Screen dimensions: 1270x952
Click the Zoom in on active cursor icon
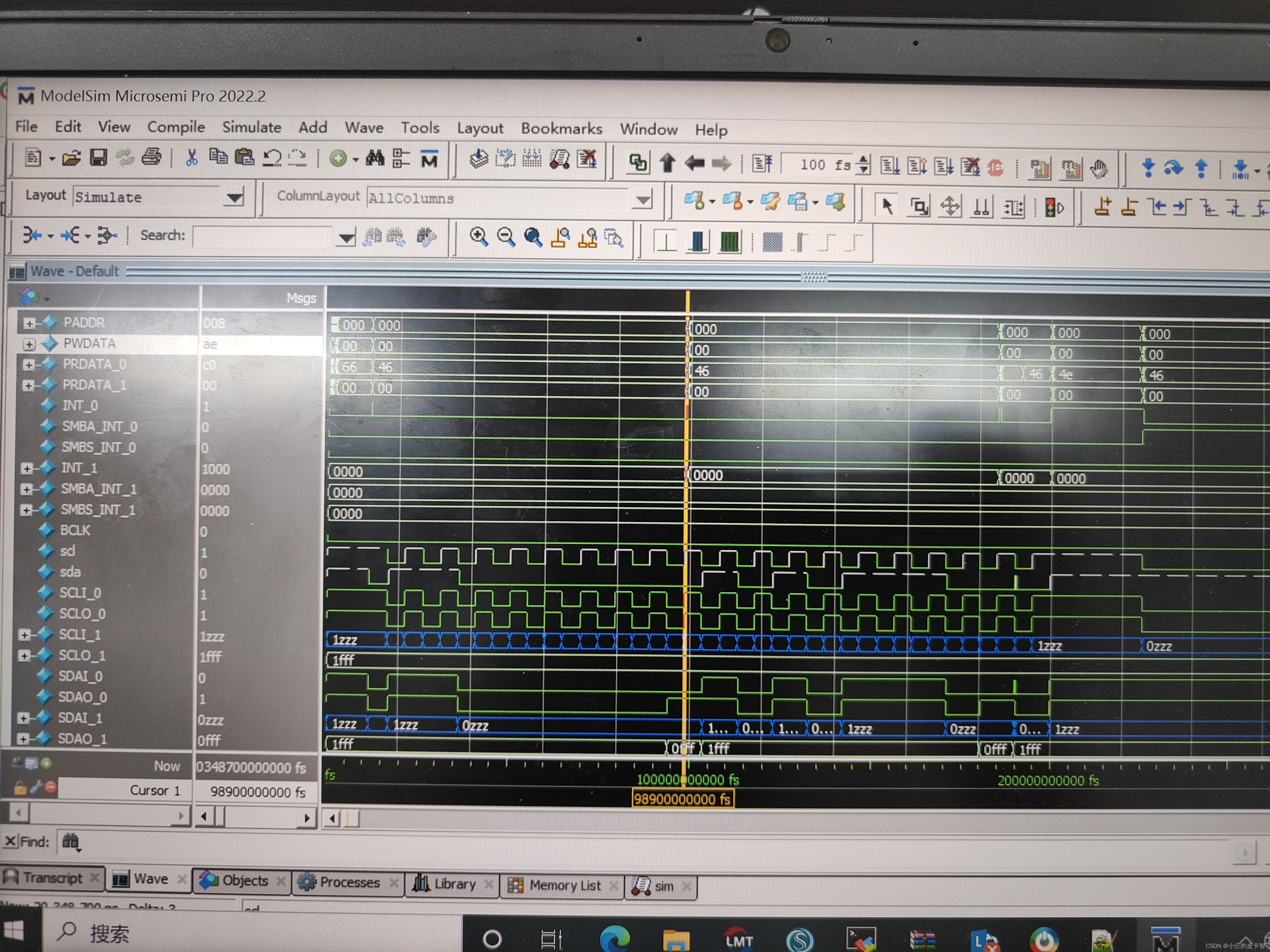560,238
